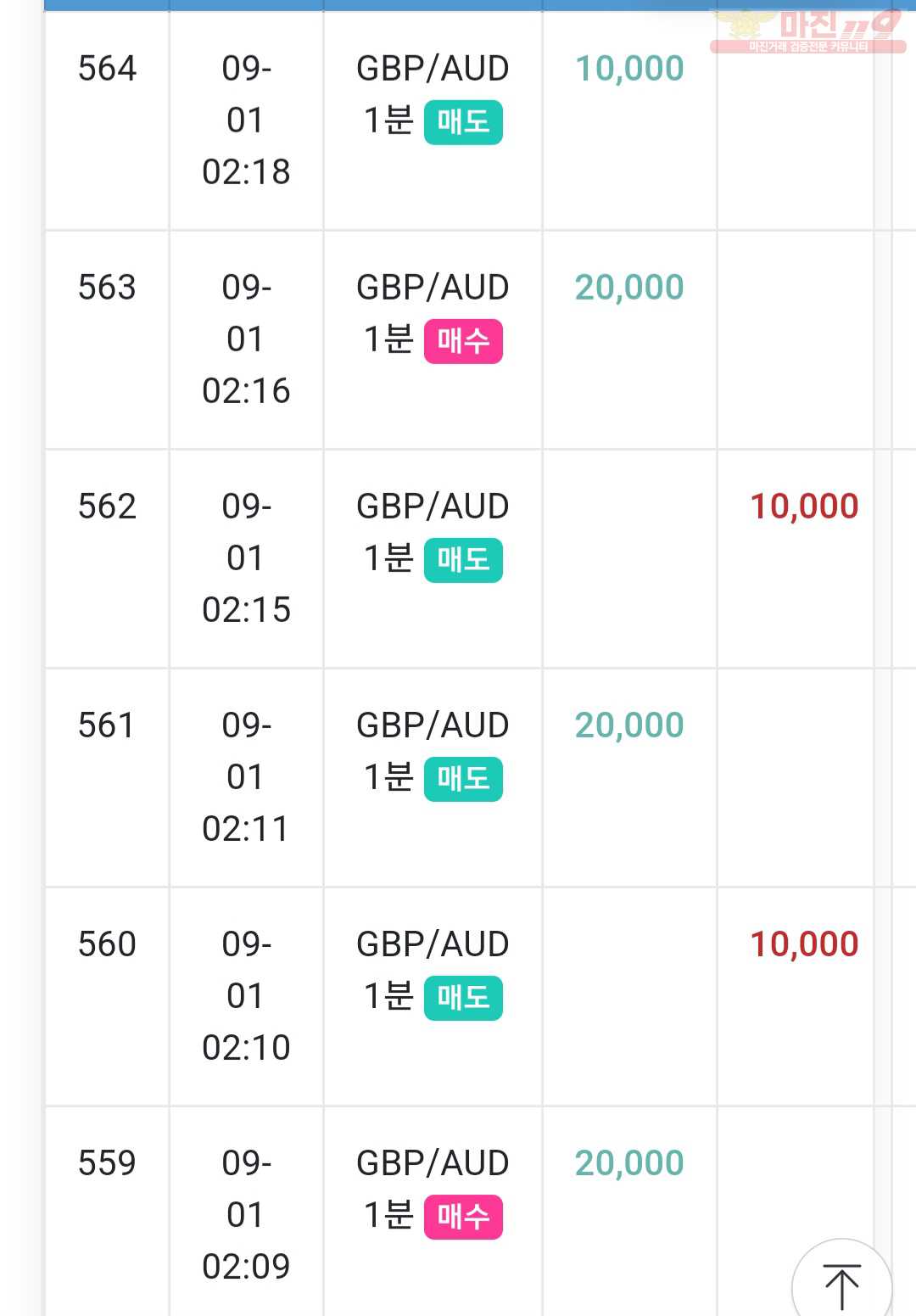Click the red 10,000 loss in row 560
The width and height of the screenshot is (916, 1316).
tap(804, 944)
